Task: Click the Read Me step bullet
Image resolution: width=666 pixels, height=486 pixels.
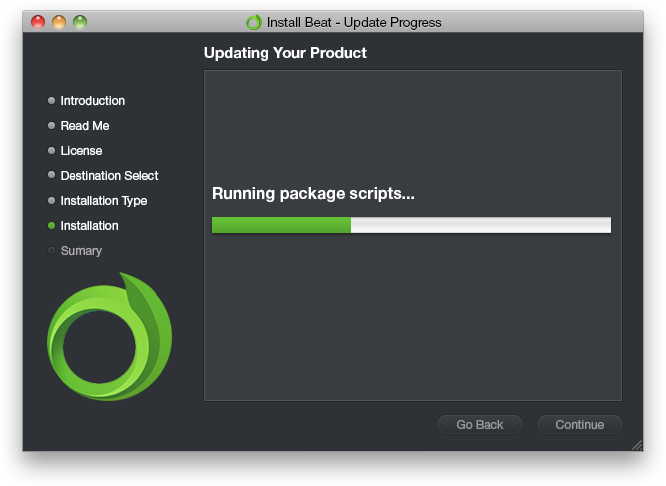Action: click(x=52, y=126)
